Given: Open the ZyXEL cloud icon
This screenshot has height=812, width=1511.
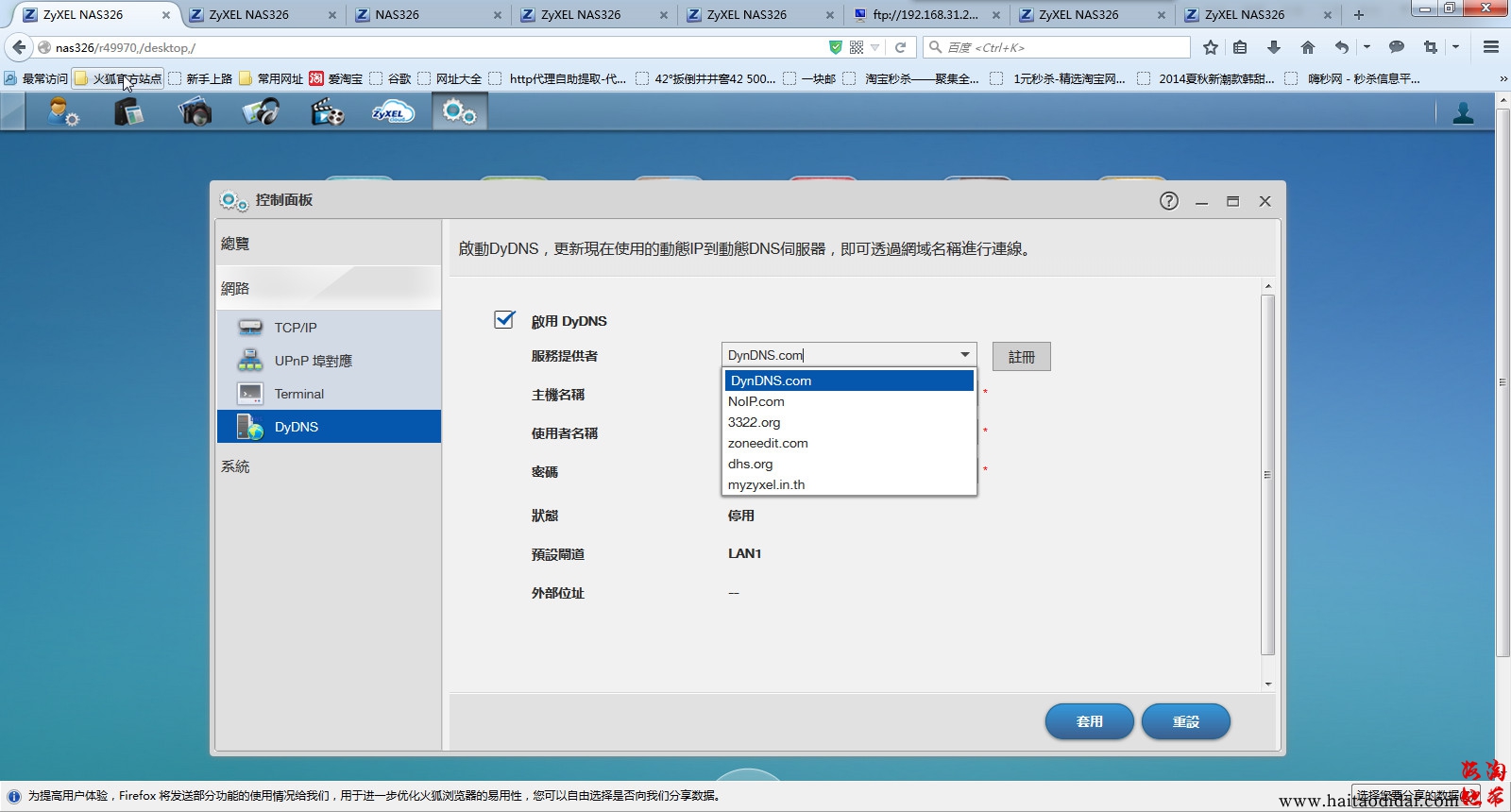Looking at the screenshot, I should (x=393, y=112).
